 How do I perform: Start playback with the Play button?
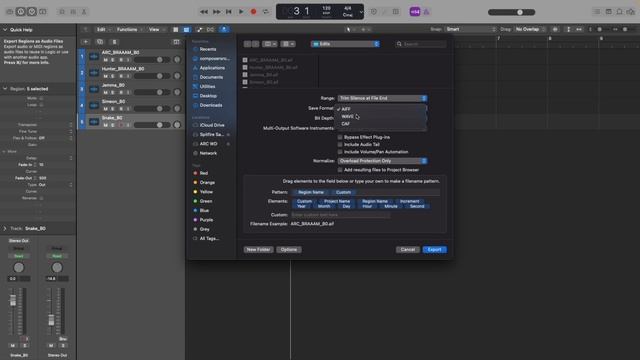pos(241,12)
